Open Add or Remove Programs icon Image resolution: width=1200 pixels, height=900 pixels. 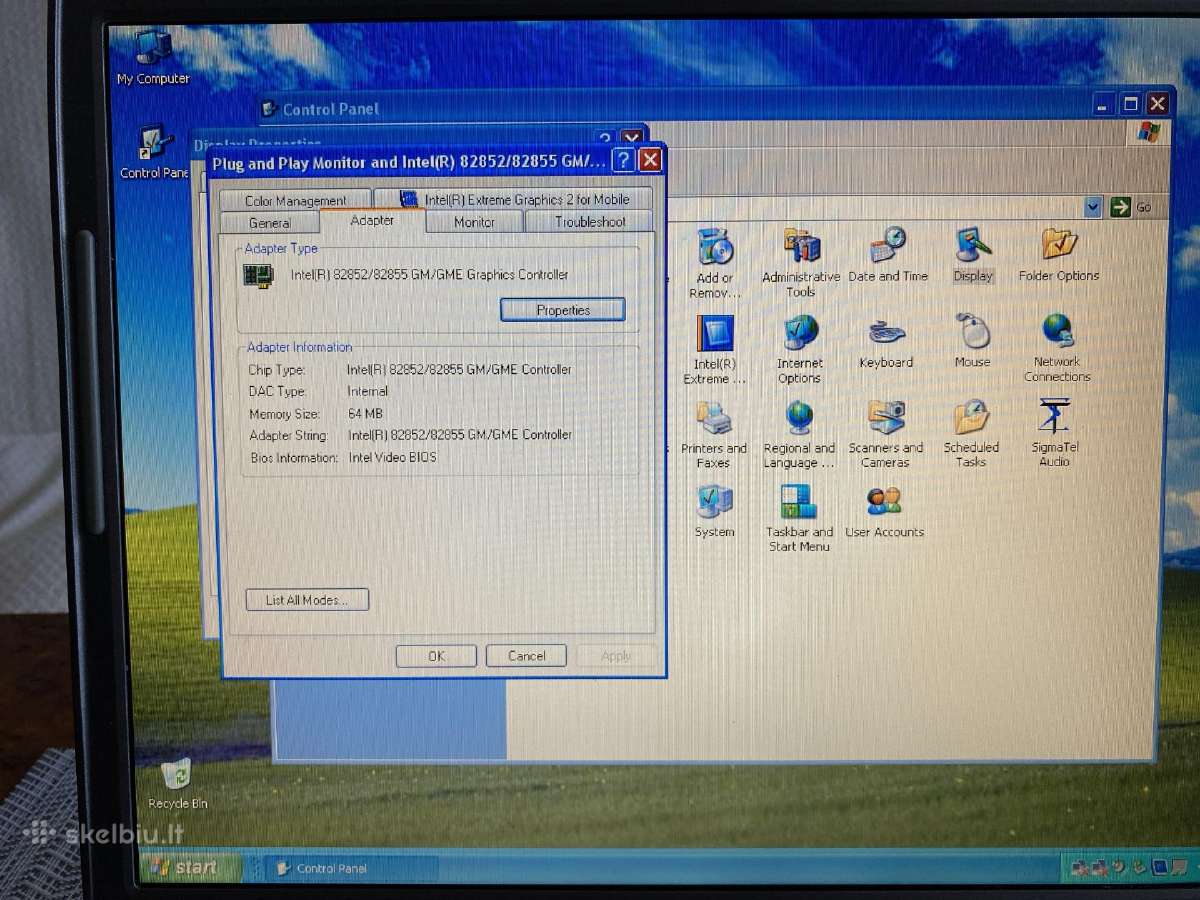(x=714, y=263)
